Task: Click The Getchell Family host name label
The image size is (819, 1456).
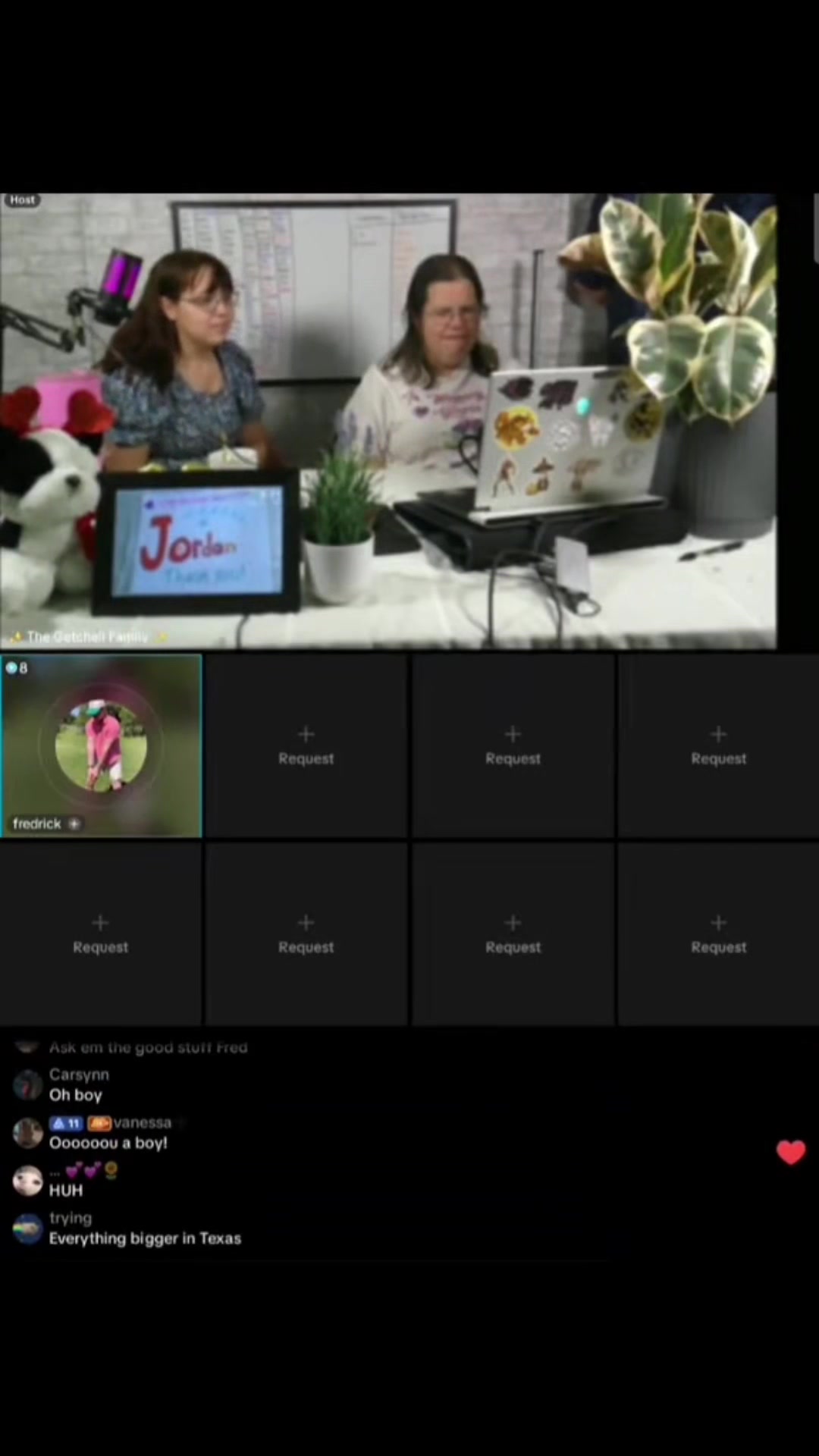Action: [88, 637]
